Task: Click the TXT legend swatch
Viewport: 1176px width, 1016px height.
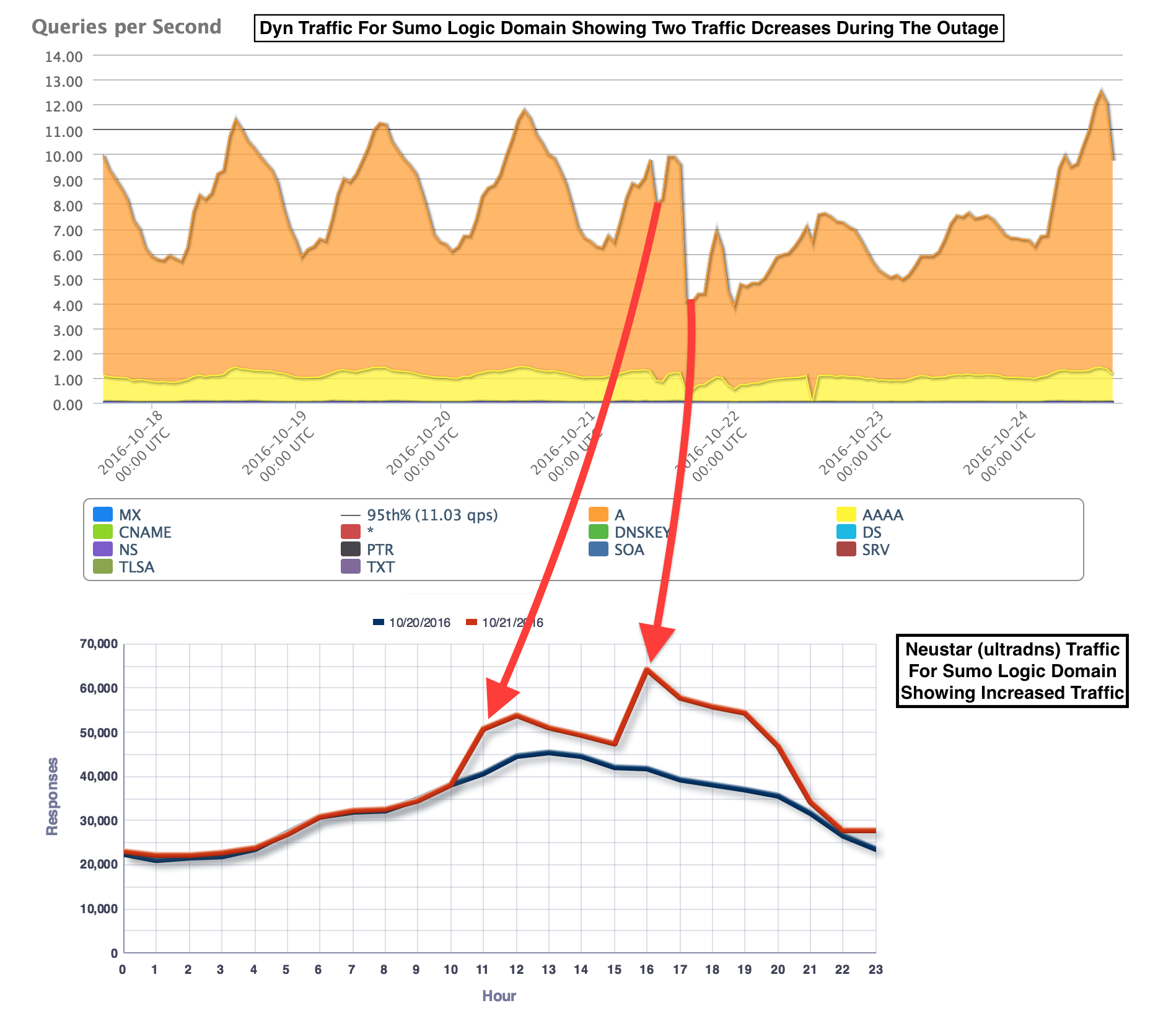Action: pyautogui.click(x=350, y=566)
